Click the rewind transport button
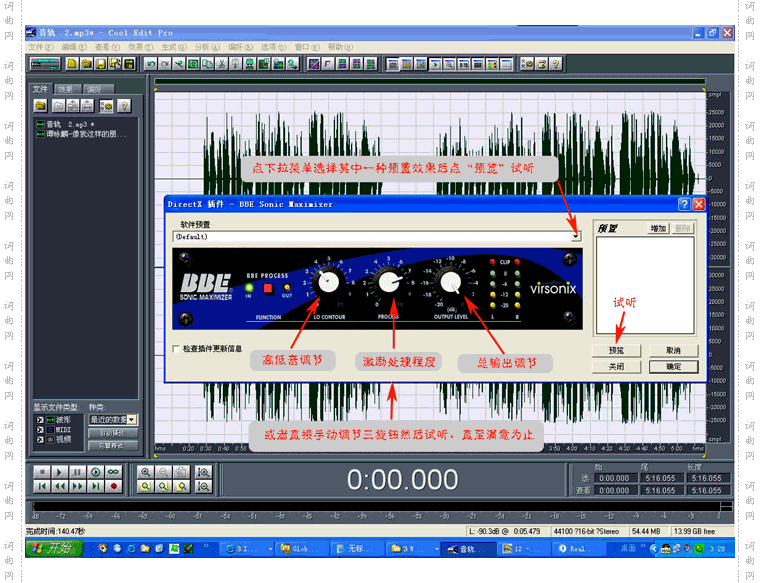 [60, 487]
